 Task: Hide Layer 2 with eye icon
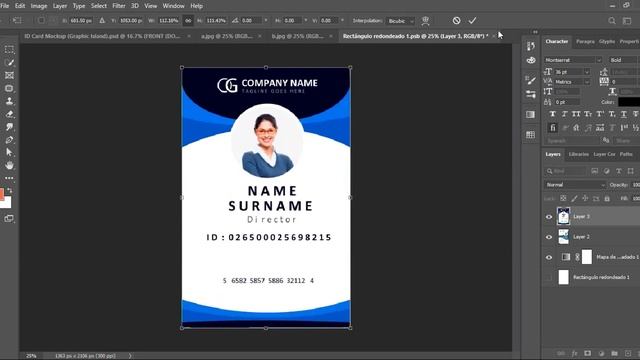tap(549, 237)
